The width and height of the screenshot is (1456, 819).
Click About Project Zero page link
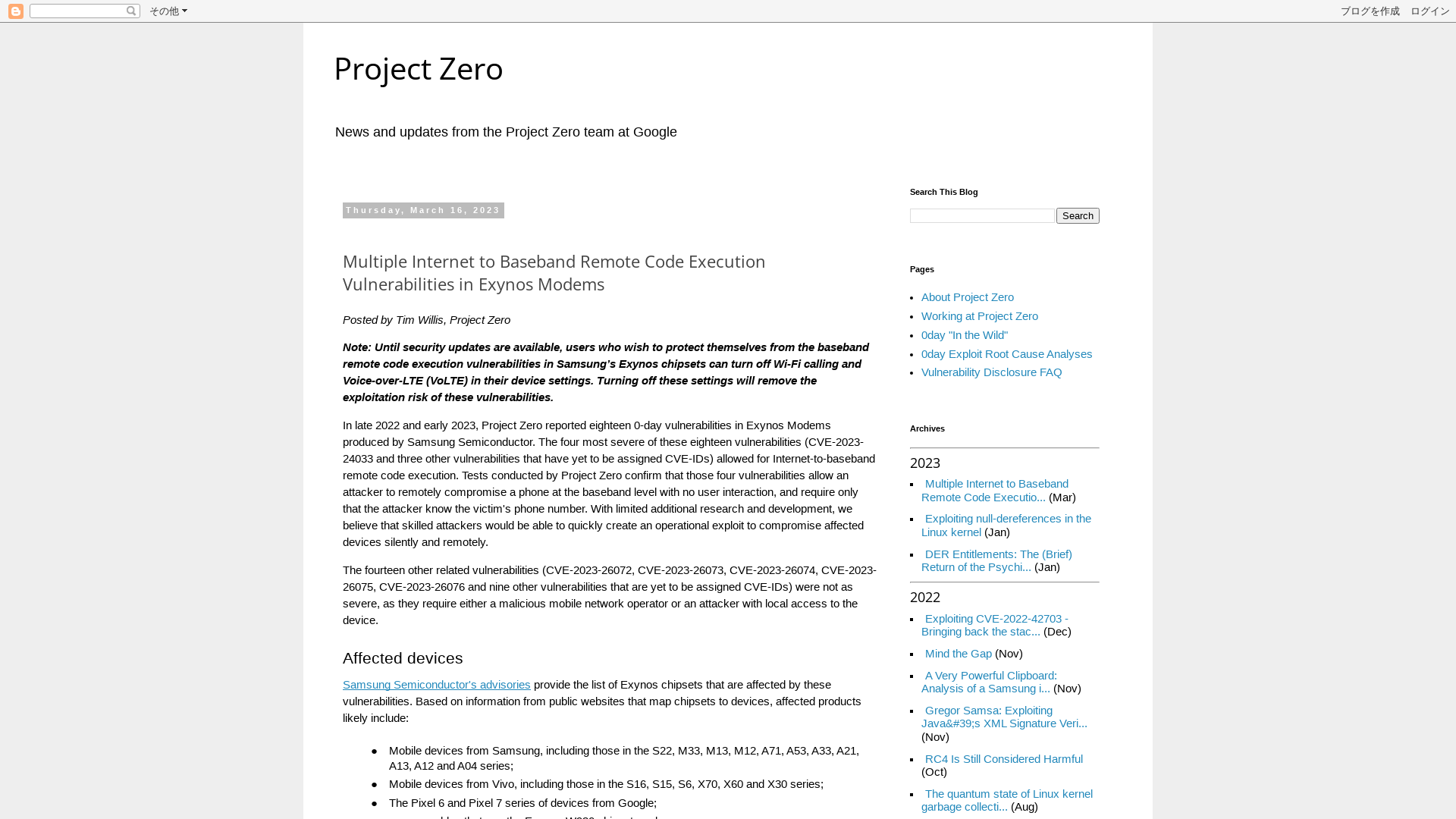click(x=967, y=297)
